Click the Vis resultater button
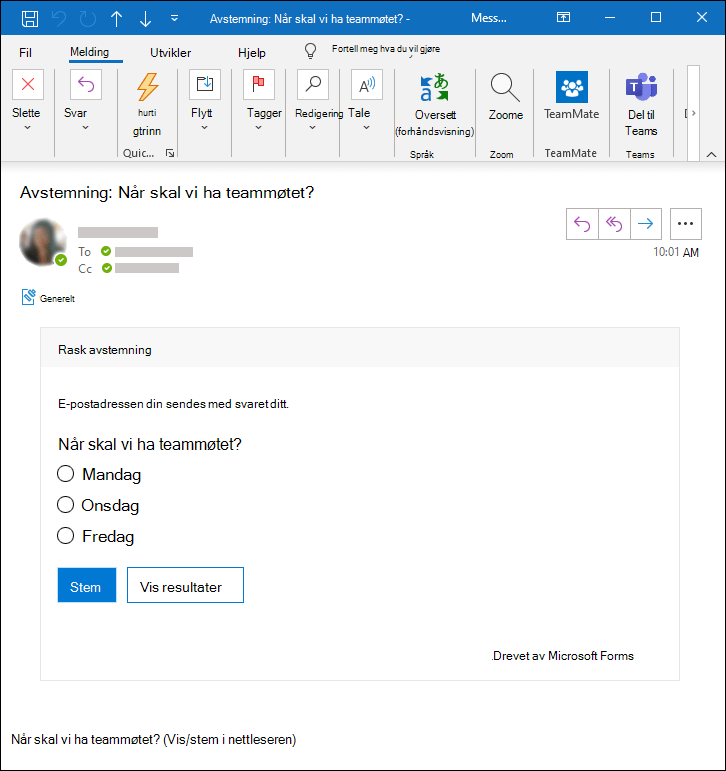The image size is (726, 771). [x=185, y=585]
